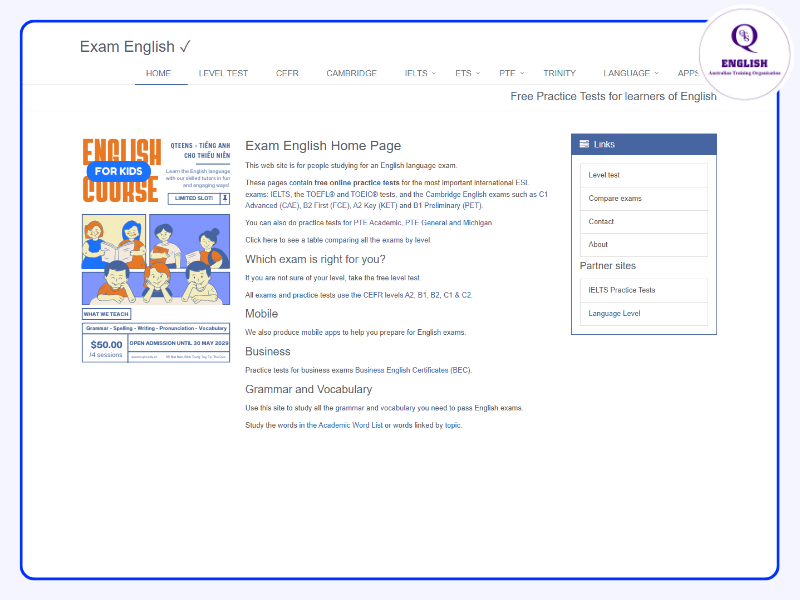Open the LEVEL TEST nav tab
Viewport: 800px width, 600px height.
223,73
